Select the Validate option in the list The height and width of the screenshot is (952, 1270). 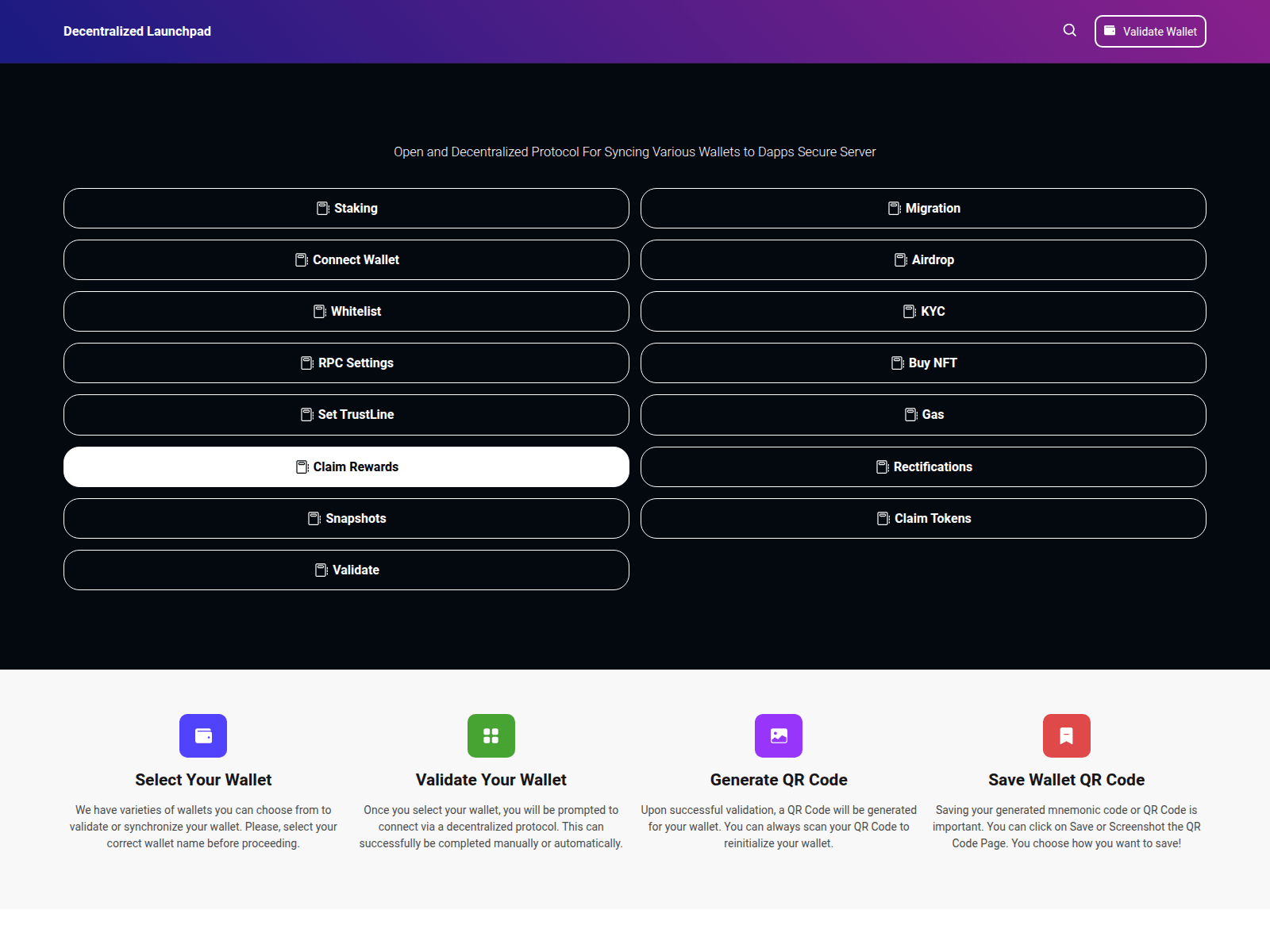[346, 570]
